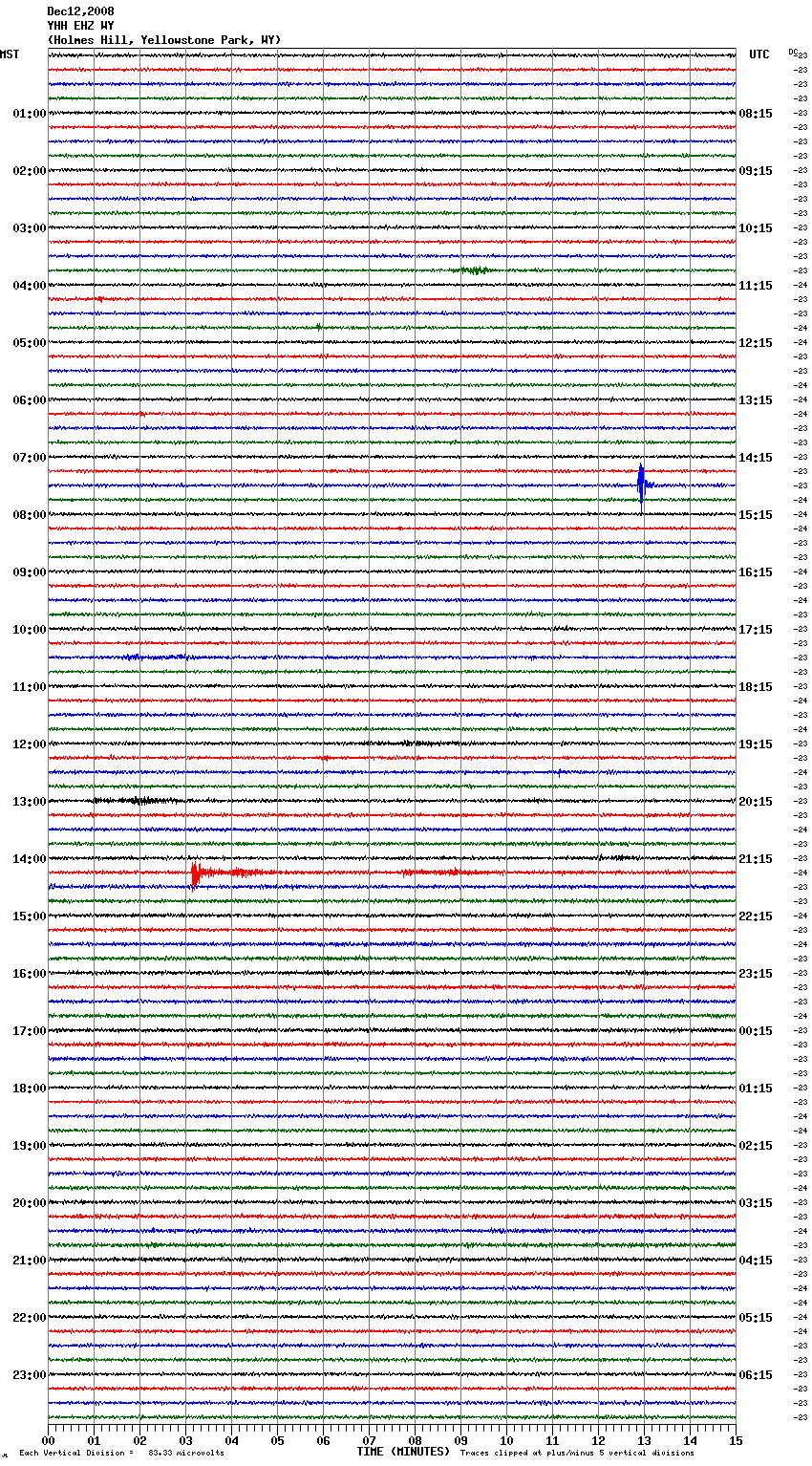The width and height of the screenshot is (812, 1466).
Task: Click minute 05 on the time axis
Action: tap(278, 1441)
